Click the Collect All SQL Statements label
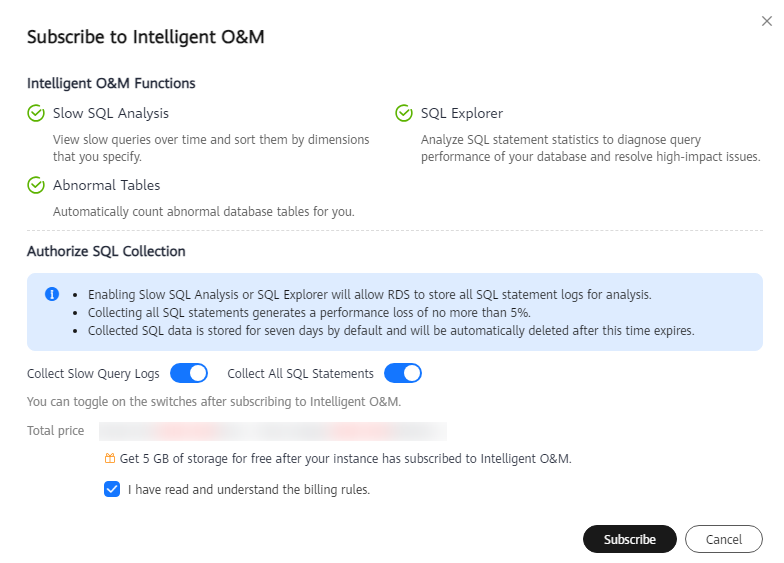The image size is (784, 563). pos(300,374)
